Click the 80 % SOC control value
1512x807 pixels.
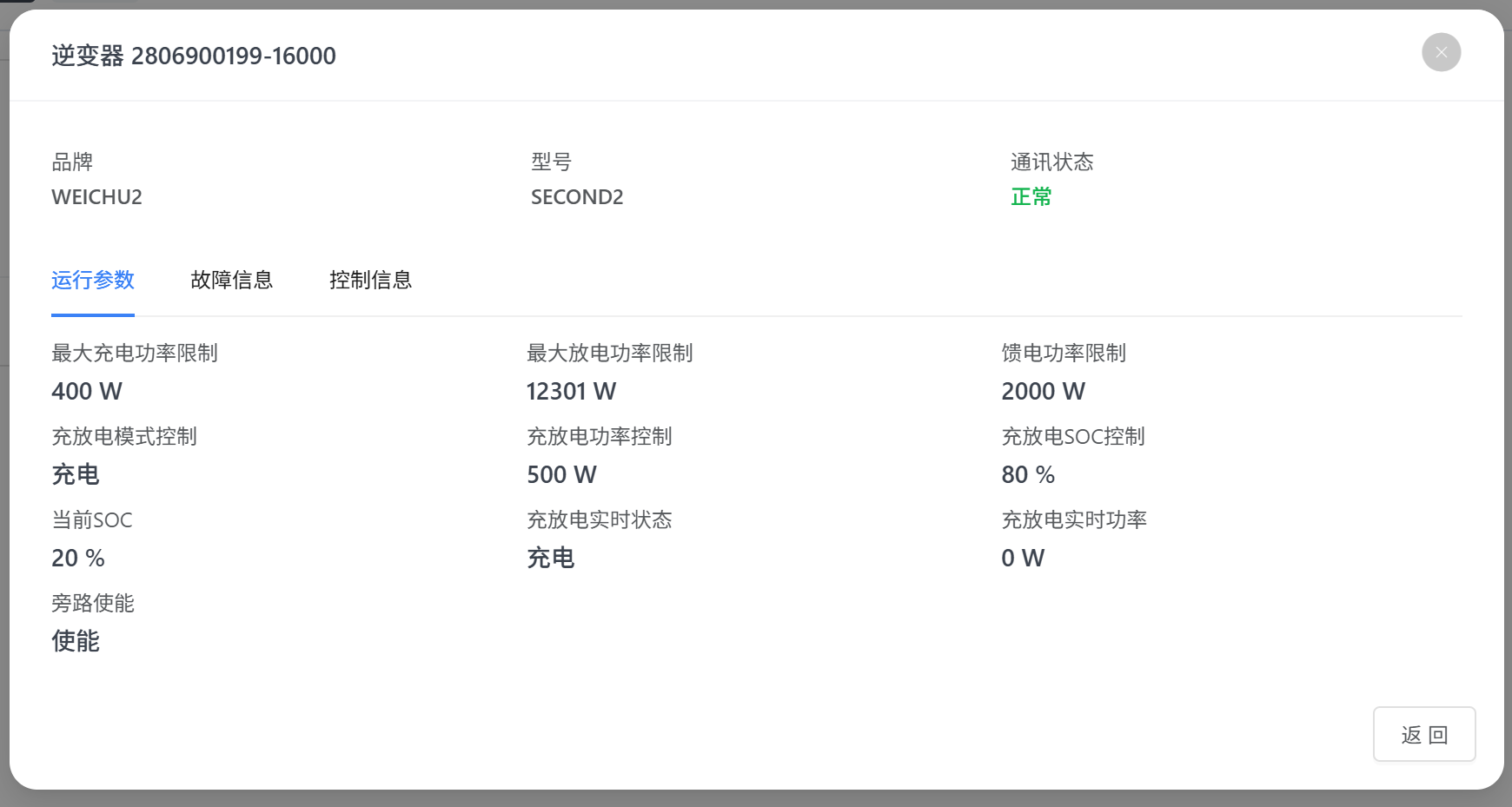tap(1027, 474)
